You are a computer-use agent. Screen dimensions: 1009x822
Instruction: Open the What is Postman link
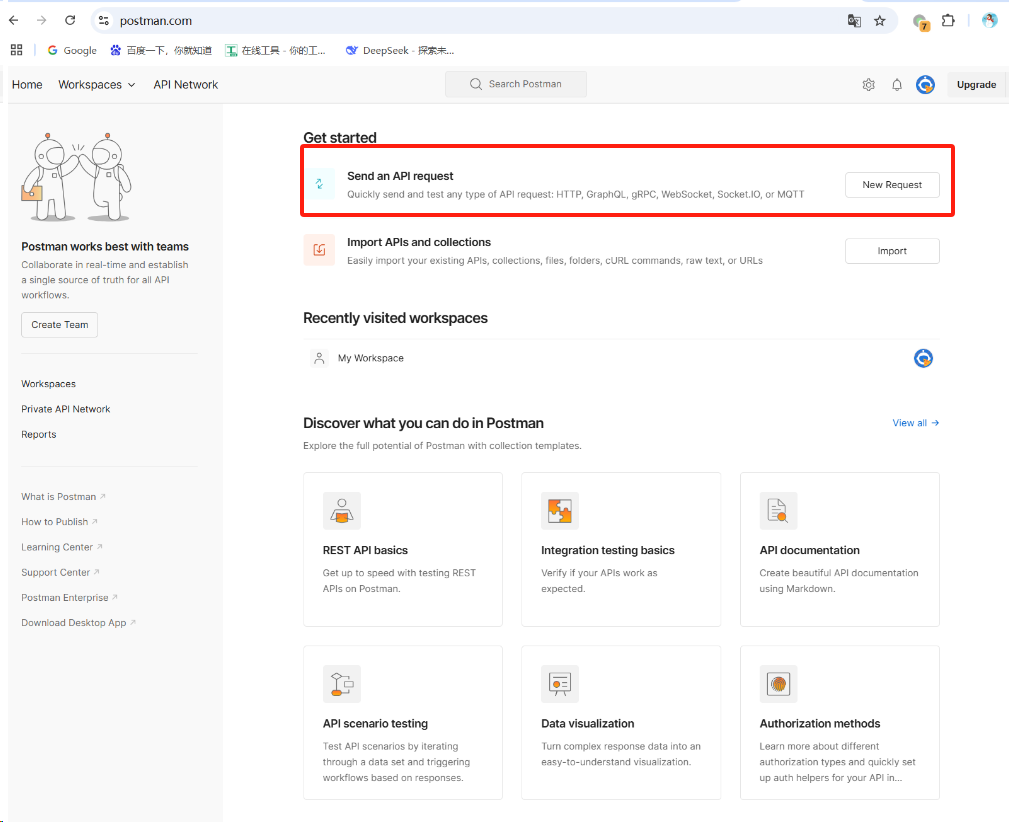[63, 497]
